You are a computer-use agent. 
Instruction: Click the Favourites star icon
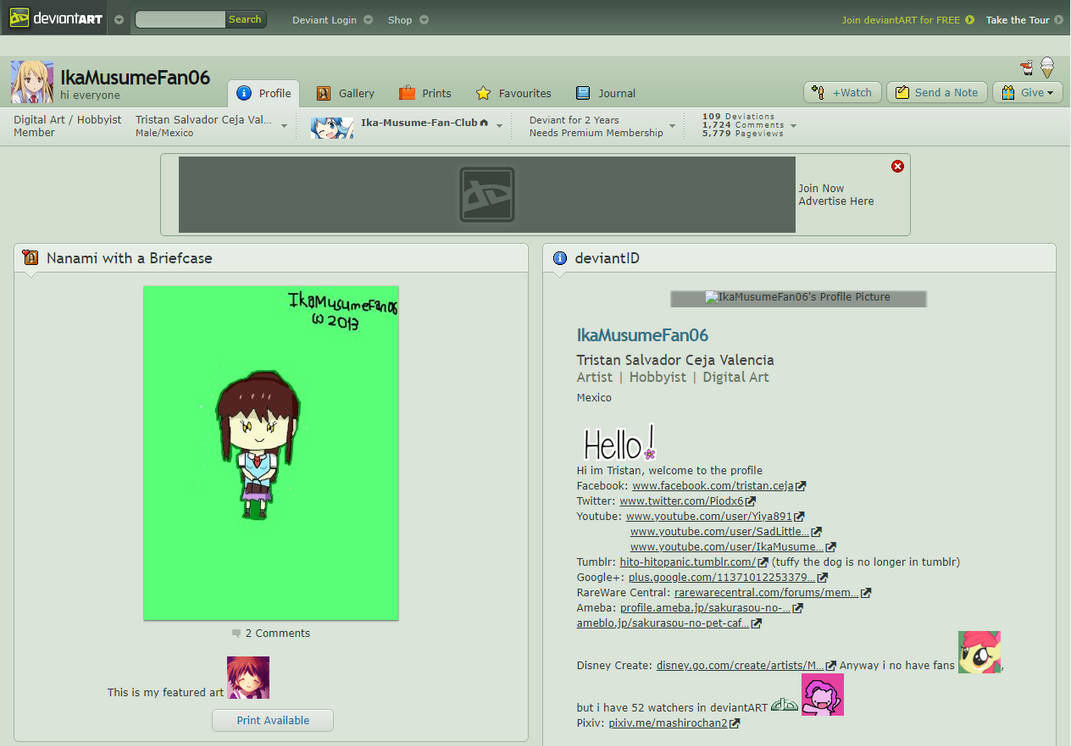484,93
